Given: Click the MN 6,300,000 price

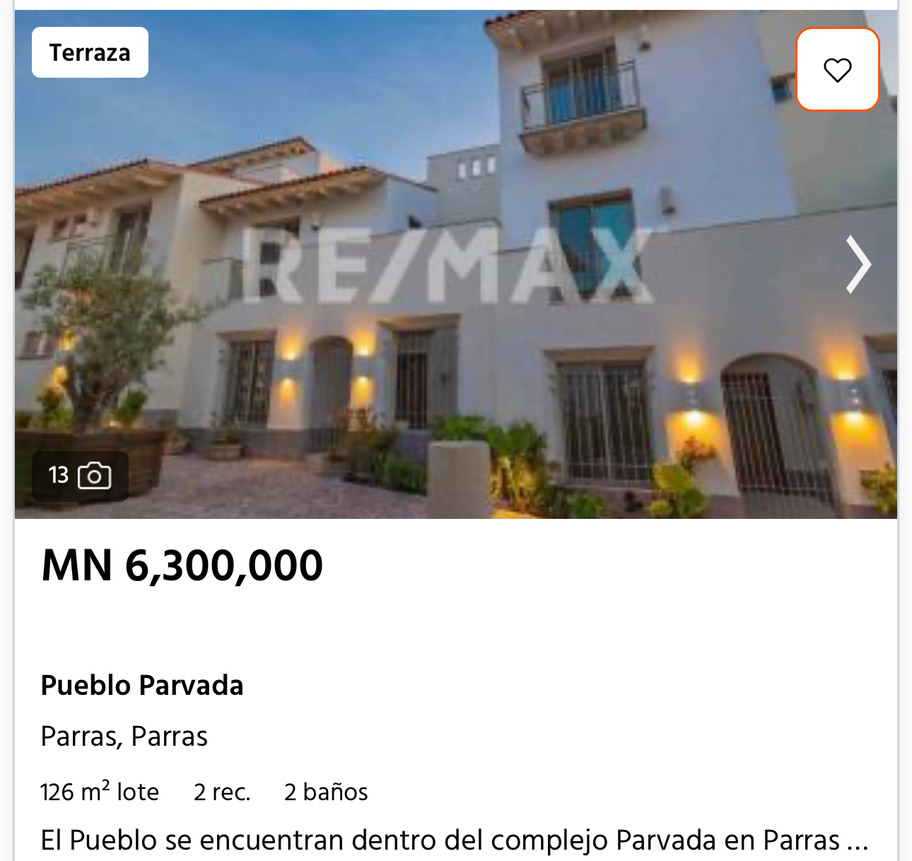Looking at the screenshot, I should tap(182, 565).
